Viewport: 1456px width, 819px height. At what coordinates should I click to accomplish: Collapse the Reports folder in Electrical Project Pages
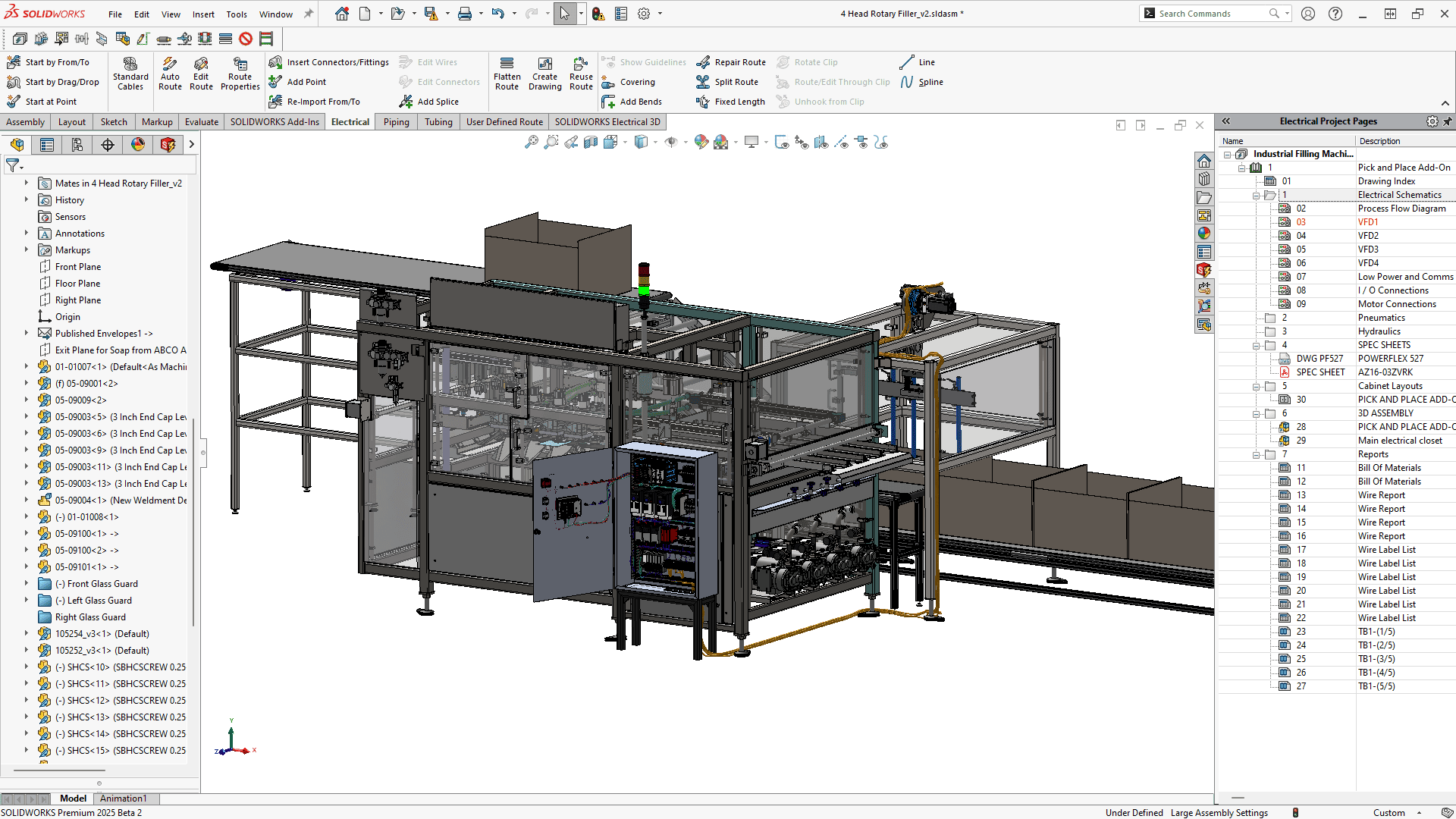tap(1256, 453)
